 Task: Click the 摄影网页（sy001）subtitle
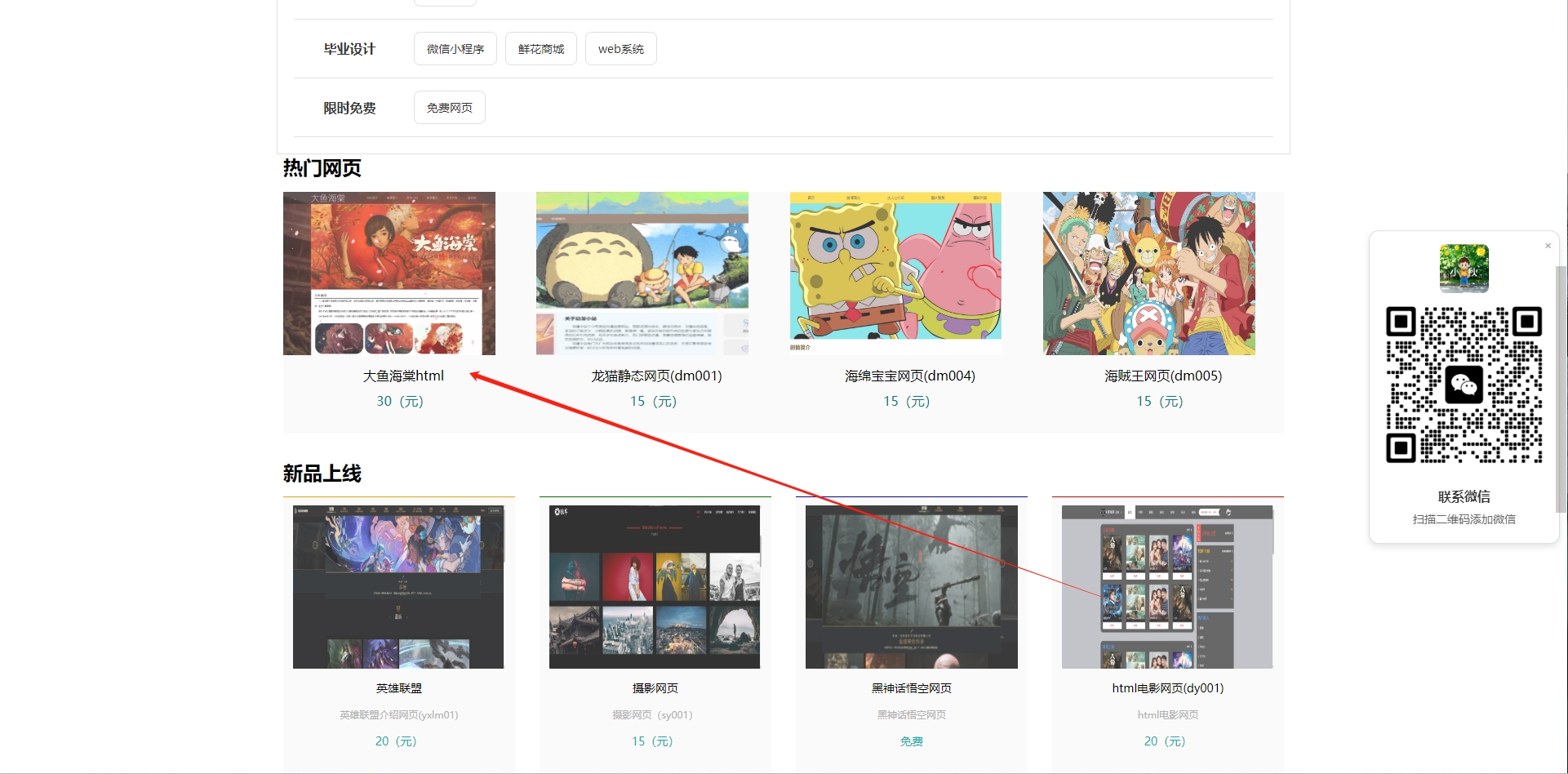[x=652, y=714]
